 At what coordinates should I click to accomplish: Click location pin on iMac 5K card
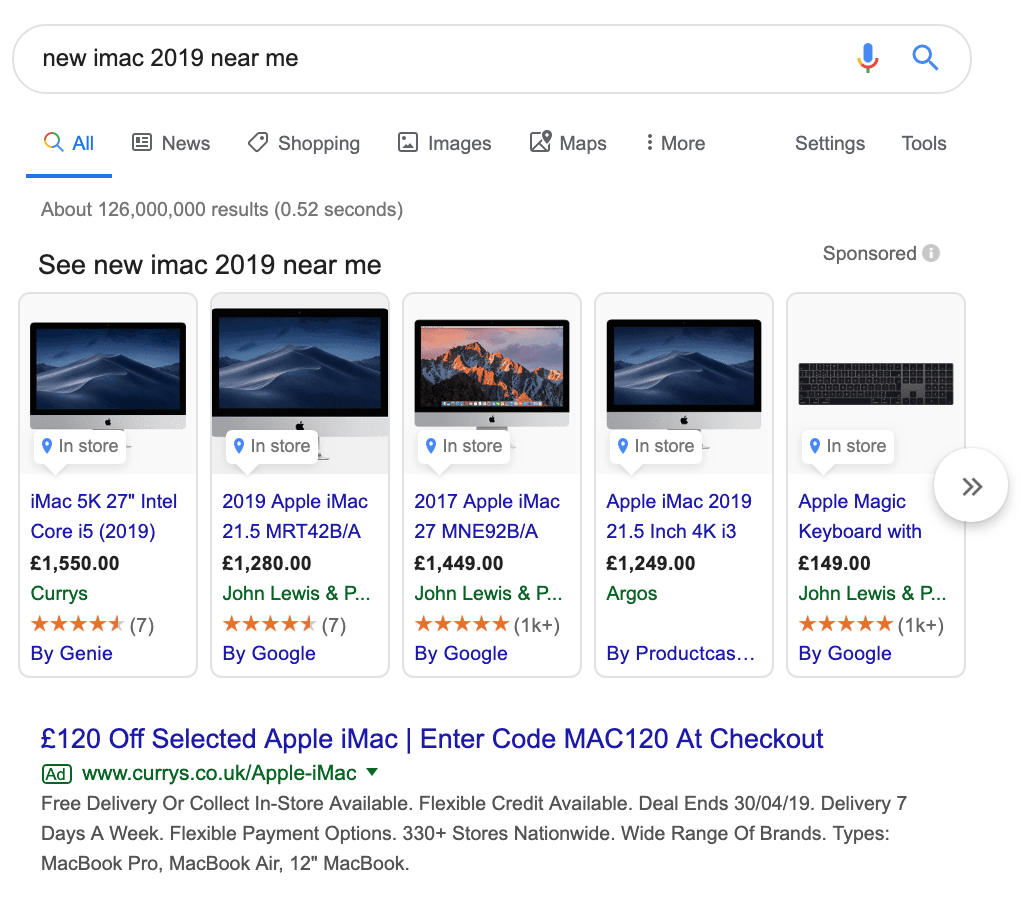click(47, 446)
